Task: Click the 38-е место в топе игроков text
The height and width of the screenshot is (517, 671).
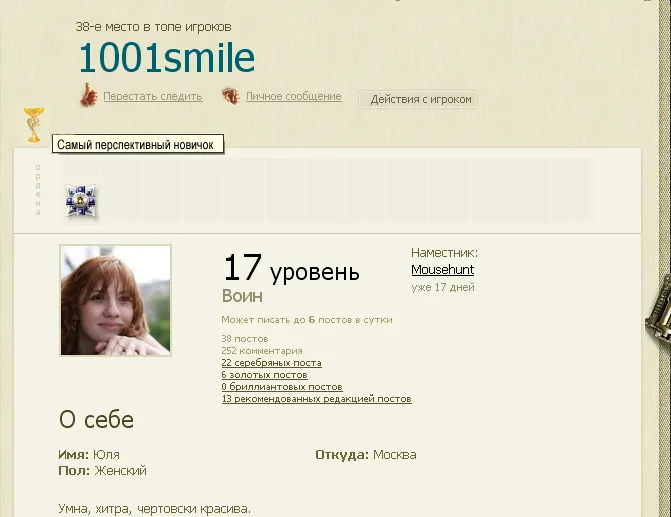Action: click(160, 27)
